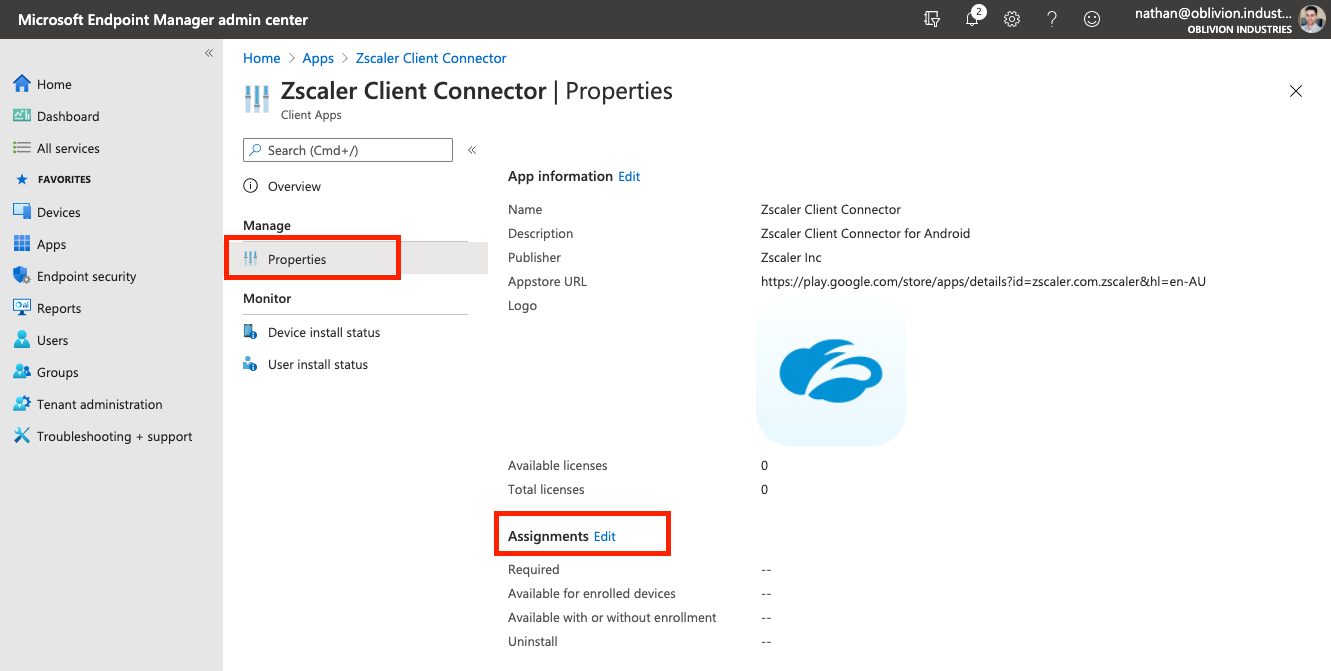
Task: Open the directory and subscription filter icon
Action: [932, 19]
